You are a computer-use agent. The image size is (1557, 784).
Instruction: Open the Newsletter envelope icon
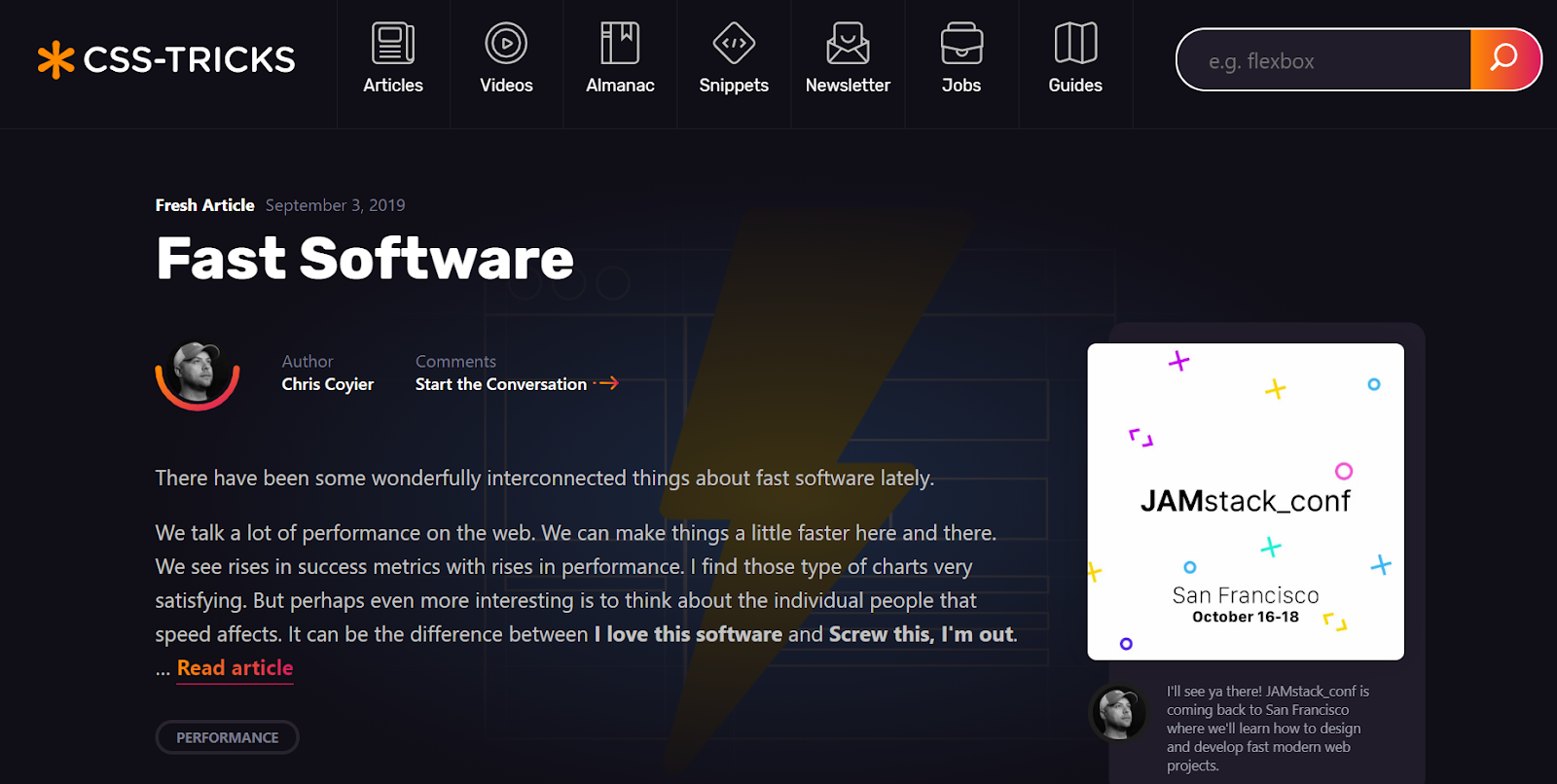[x=848, y=43]
